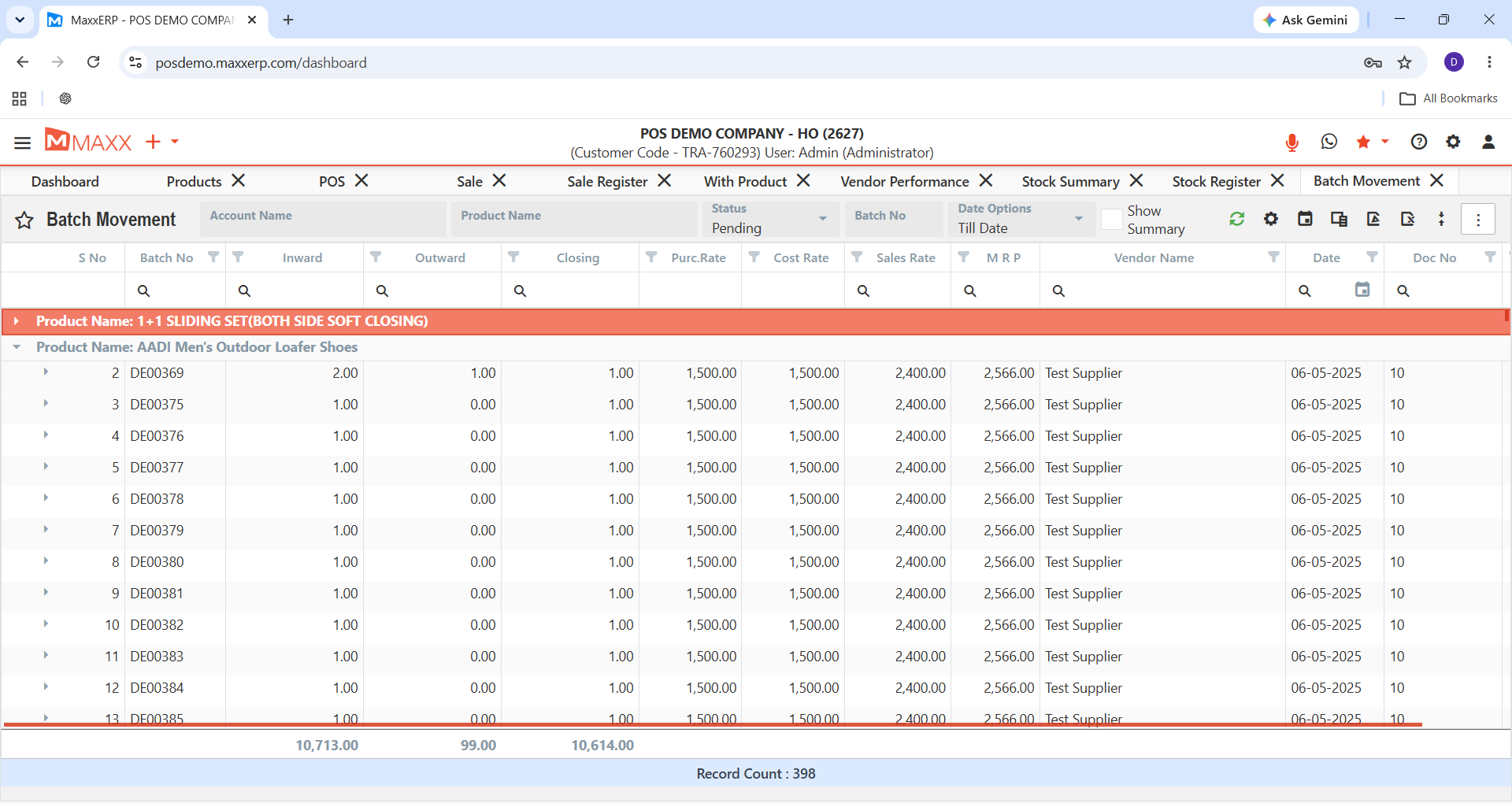Click the help question mark icon
Viewport: 1512px width, 803px height.
[1419, 142]
